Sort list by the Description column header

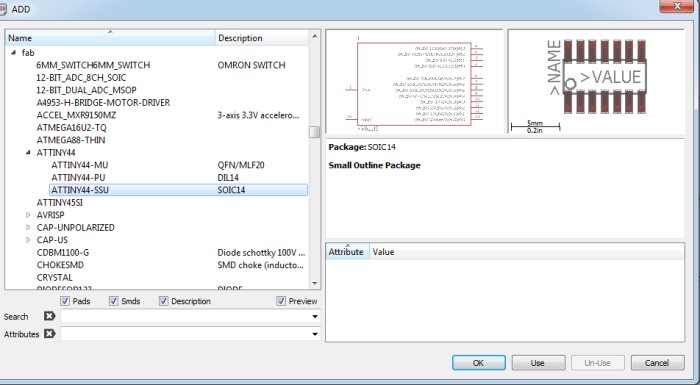(262, 38)
